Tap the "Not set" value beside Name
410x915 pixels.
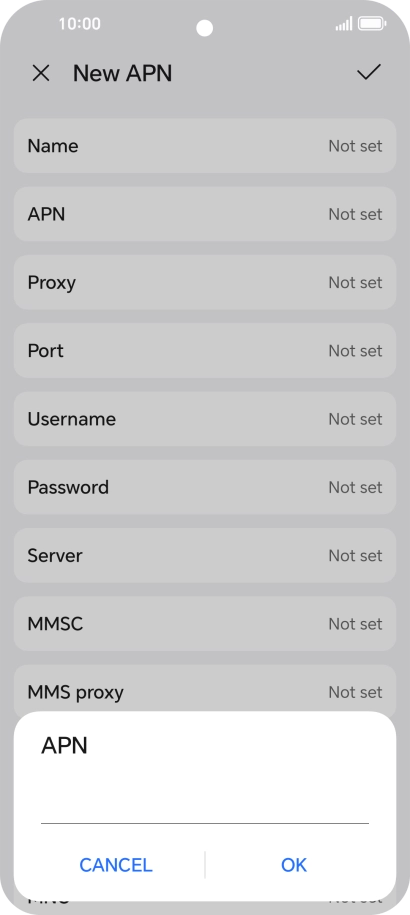pyautogui.click(x=355, y=146)
